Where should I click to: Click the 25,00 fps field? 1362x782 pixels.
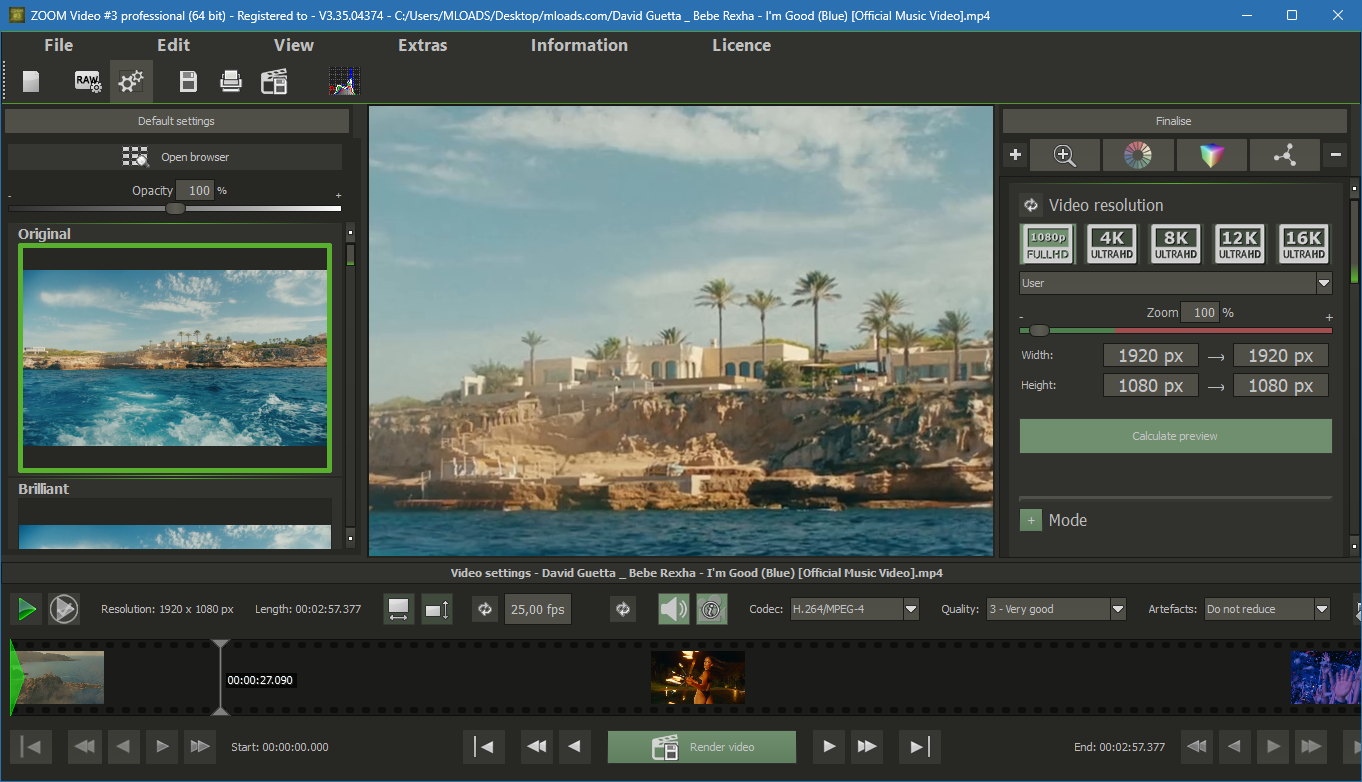(x=537, y=608)
